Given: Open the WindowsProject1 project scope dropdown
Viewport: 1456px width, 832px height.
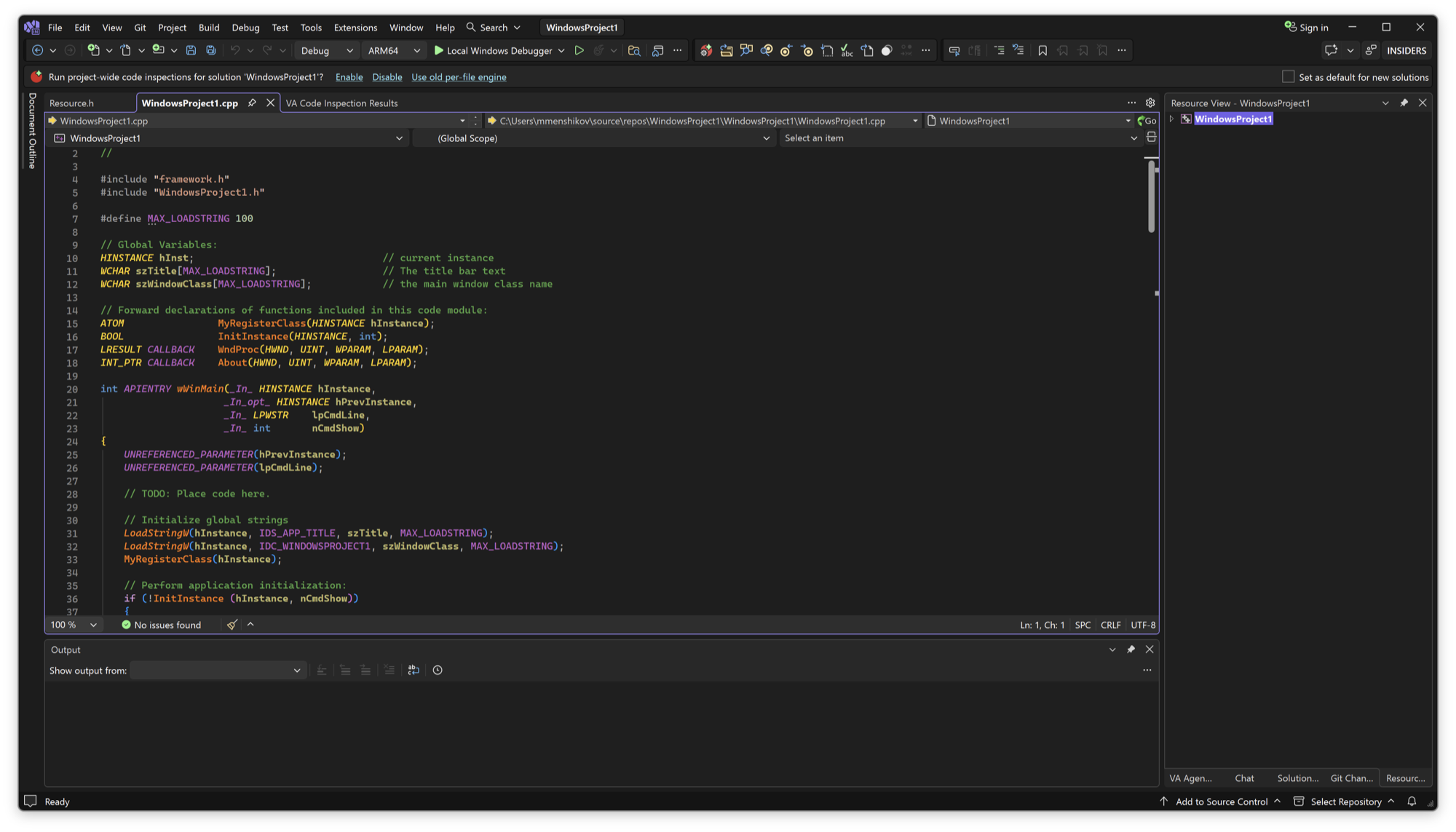Looking at the screenshot, I should click(x=228, y=138).
